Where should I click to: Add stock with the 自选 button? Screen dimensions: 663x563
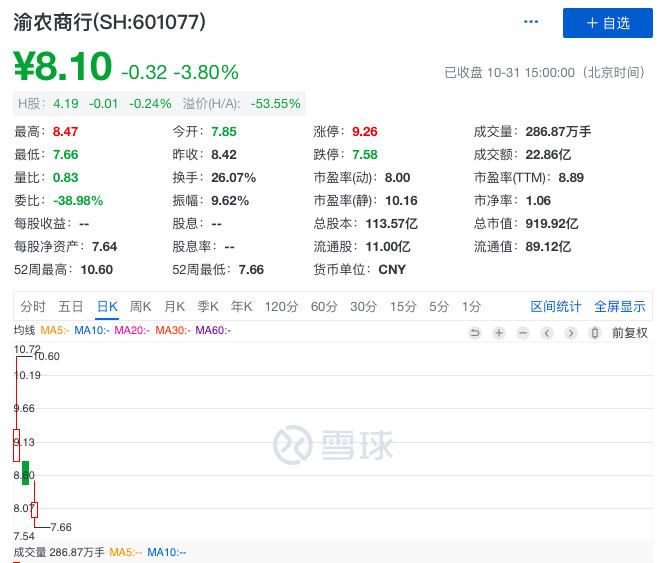(607, 23)
